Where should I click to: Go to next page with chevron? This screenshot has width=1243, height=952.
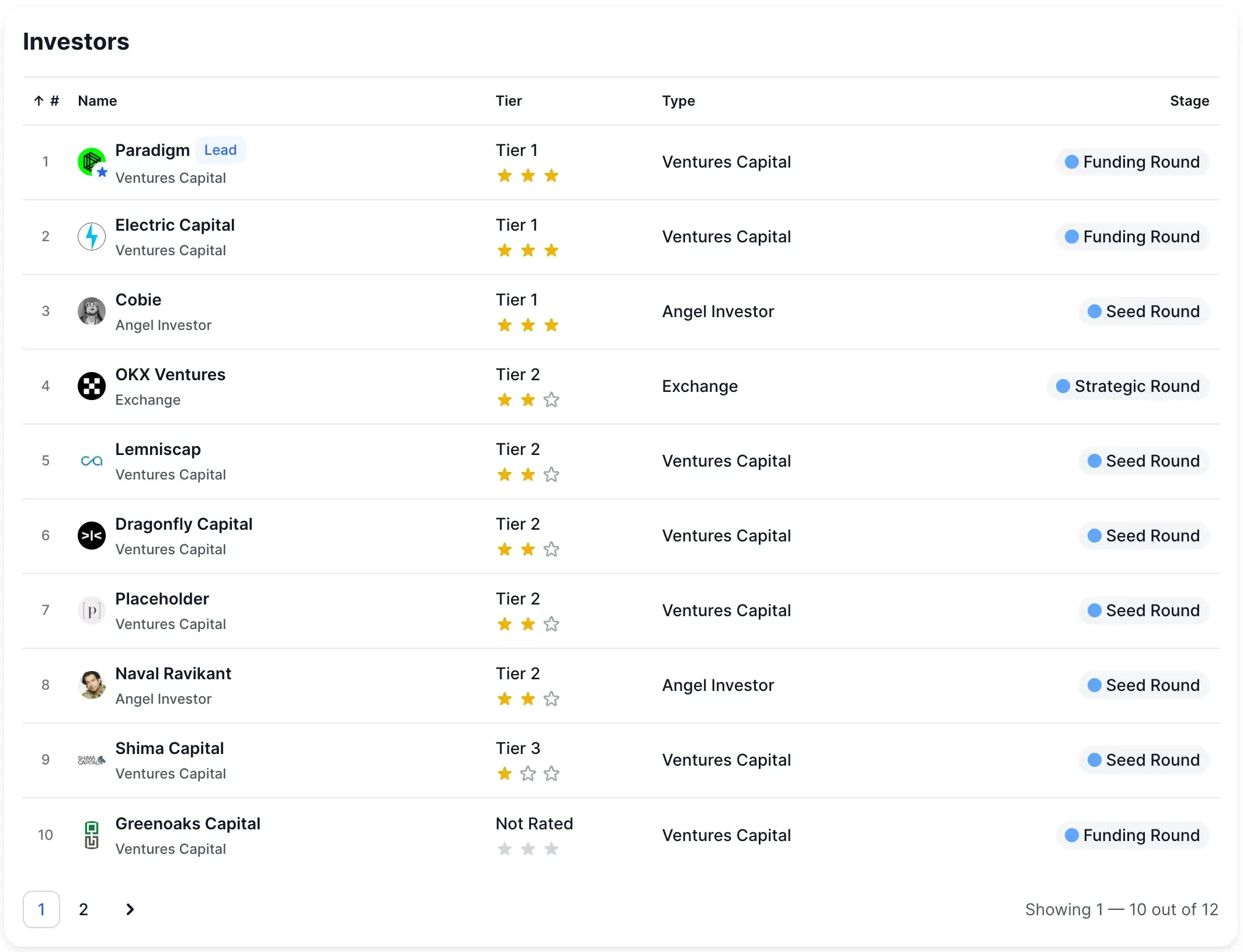(x=130, y=909)
